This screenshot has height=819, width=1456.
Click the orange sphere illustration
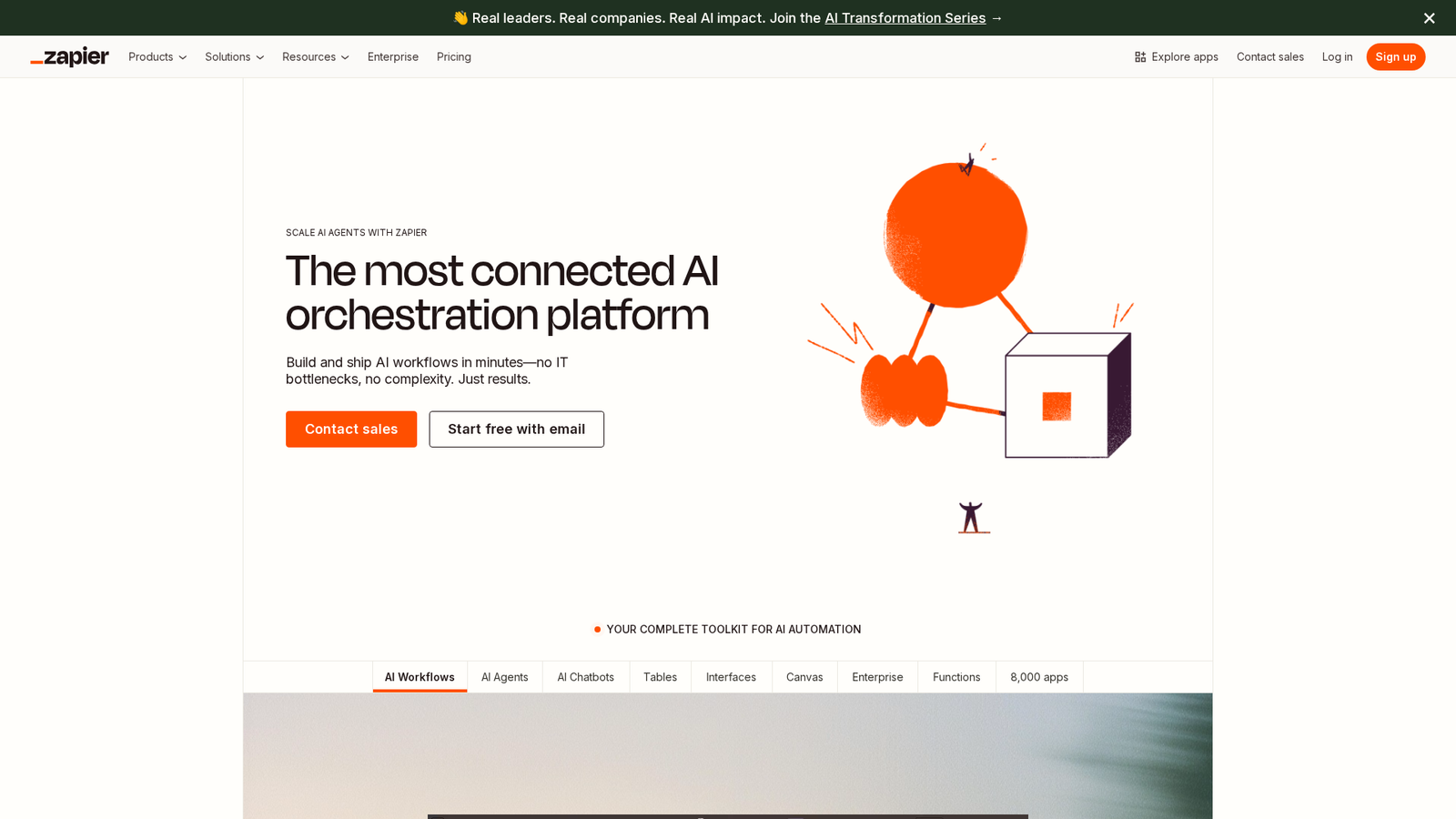(955, 234)
